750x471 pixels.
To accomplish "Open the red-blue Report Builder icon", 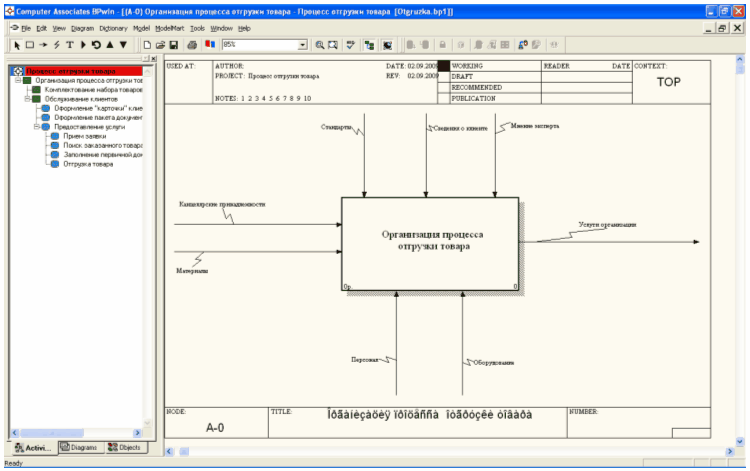I will click(x=210, y=45).
